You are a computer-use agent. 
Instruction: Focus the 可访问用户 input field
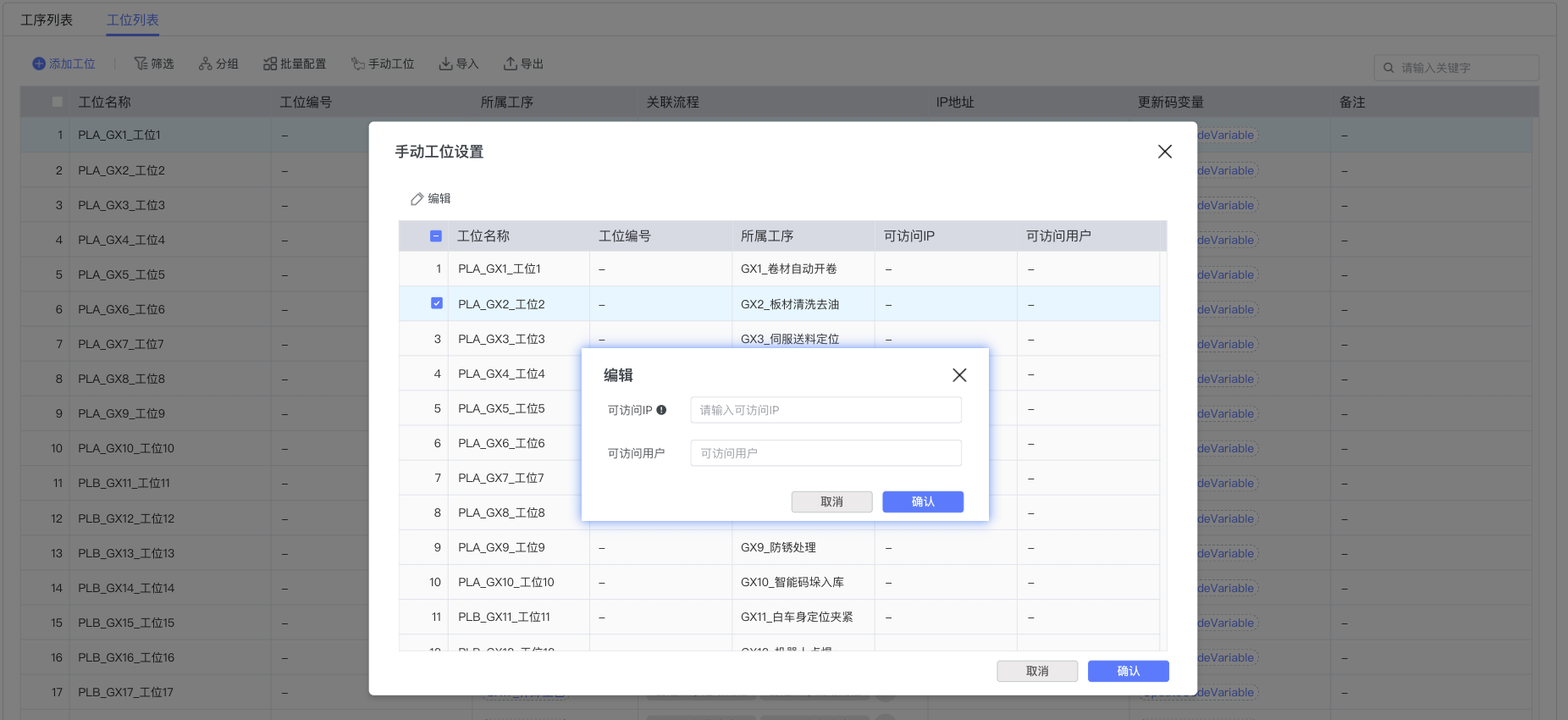[825, 453]
